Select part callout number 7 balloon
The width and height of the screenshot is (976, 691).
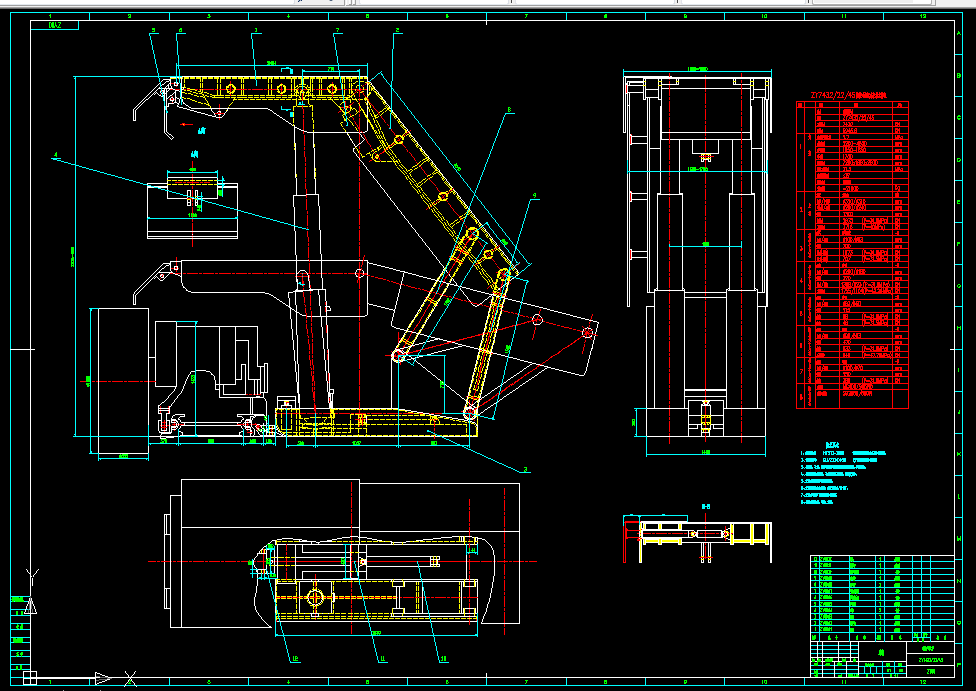pyautogui.click(x=338, y=31)
